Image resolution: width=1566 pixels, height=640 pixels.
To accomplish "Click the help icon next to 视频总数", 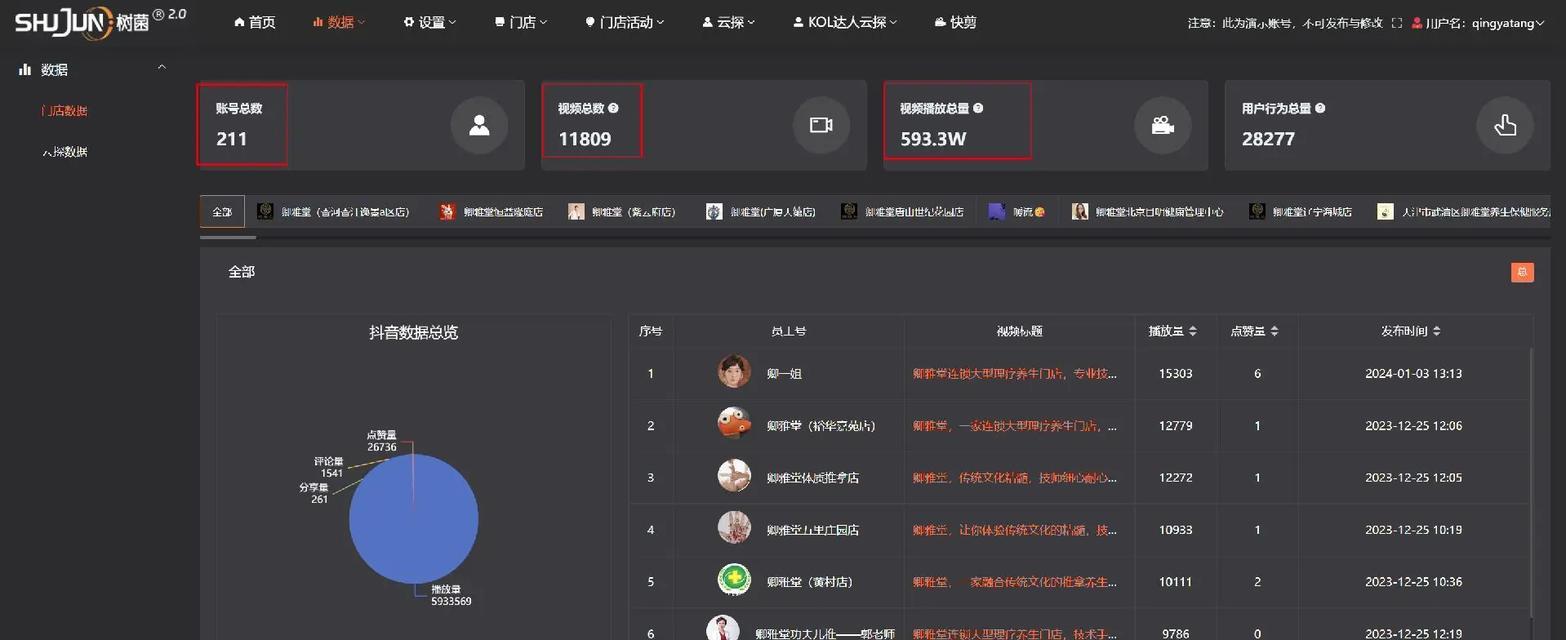I will (x=613, y=108).
